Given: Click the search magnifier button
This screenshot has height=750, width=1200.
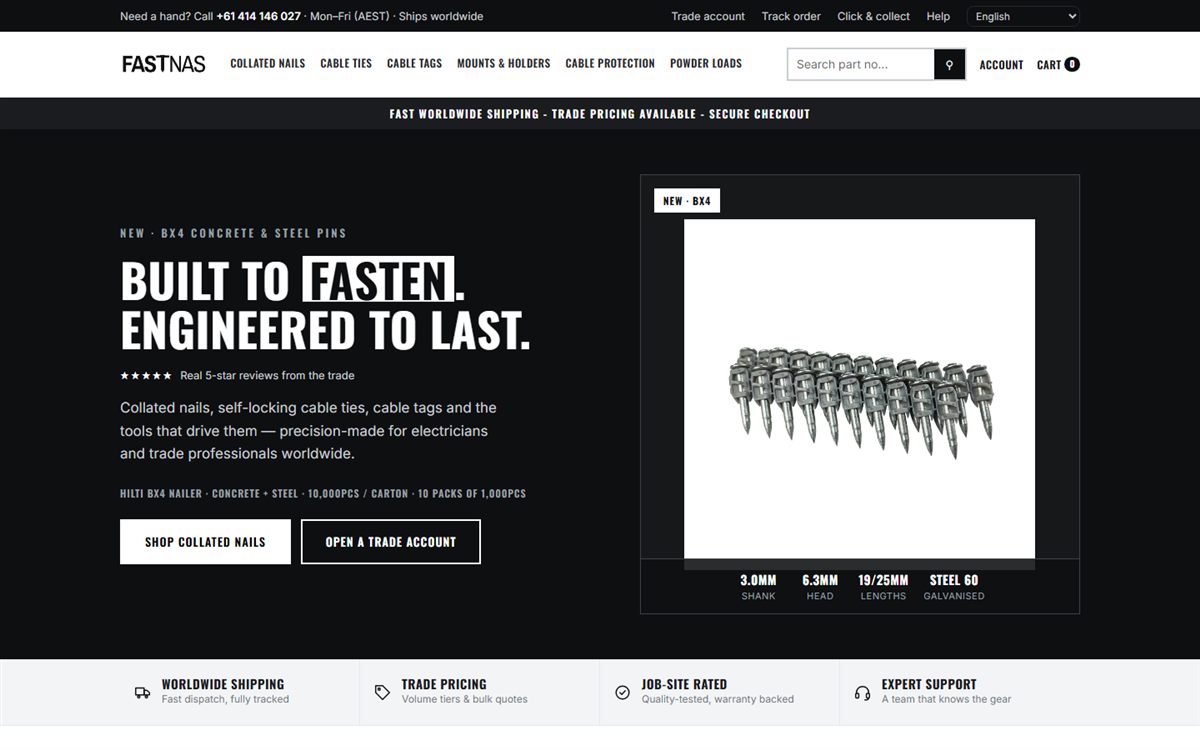Looking at the screenshot, I should (x=949, y=64).
